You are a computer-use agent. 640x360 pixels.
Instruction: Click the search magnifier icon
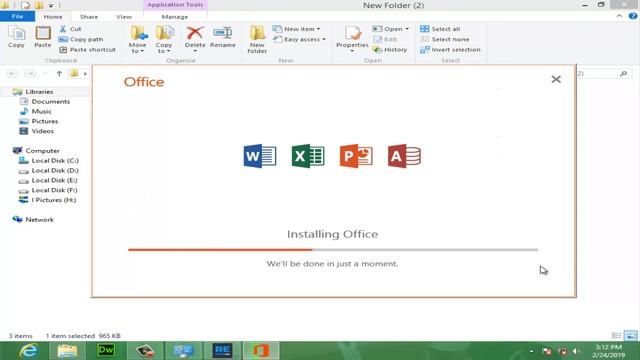[623, 73]
